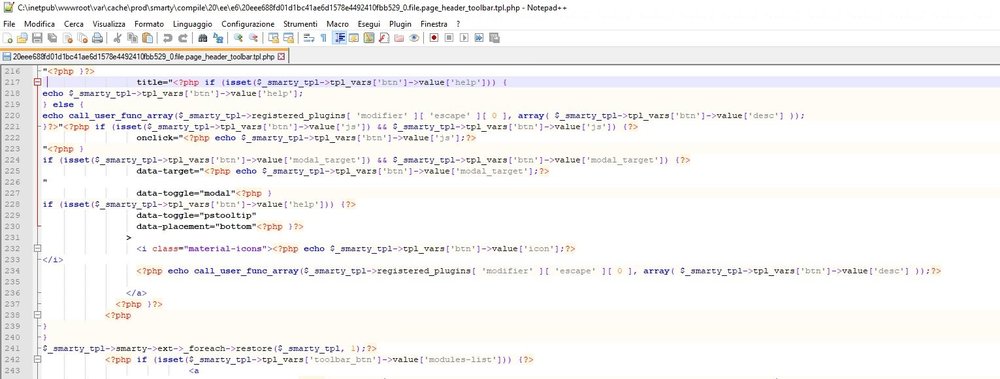Image resolution: width=1000 pixels, height=379 pixels.
Task: Place the cursor on the } else { line
Action: tap(64, 104)
